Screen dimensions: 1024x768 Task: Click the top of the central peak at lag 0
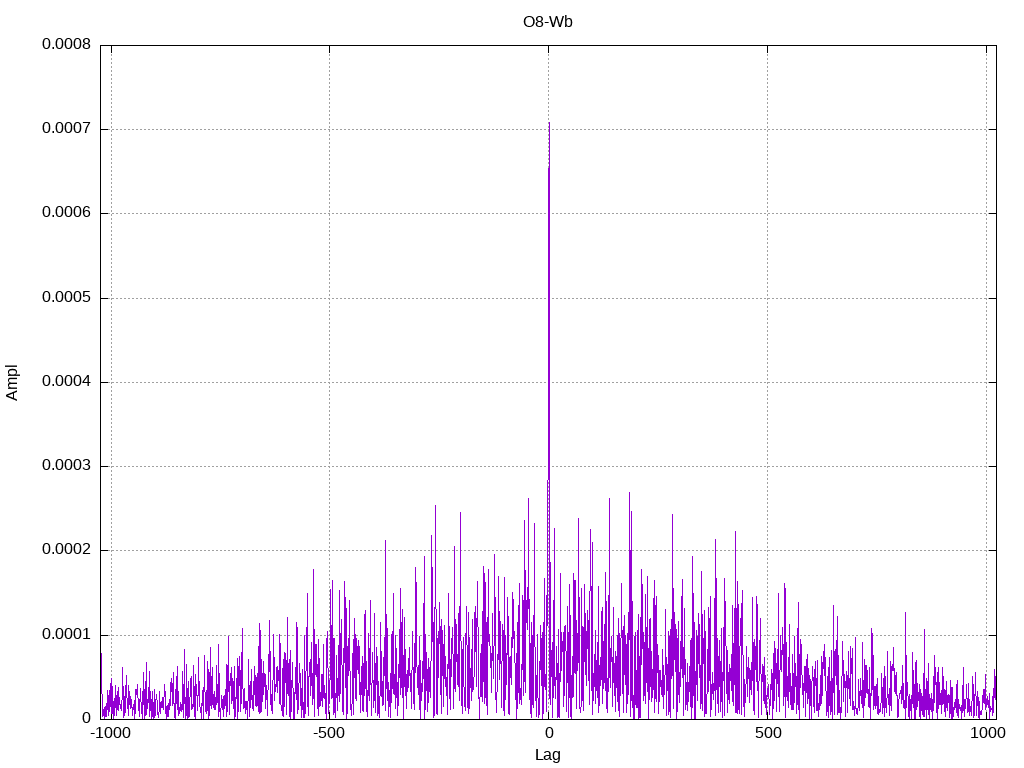pos(549,124)
